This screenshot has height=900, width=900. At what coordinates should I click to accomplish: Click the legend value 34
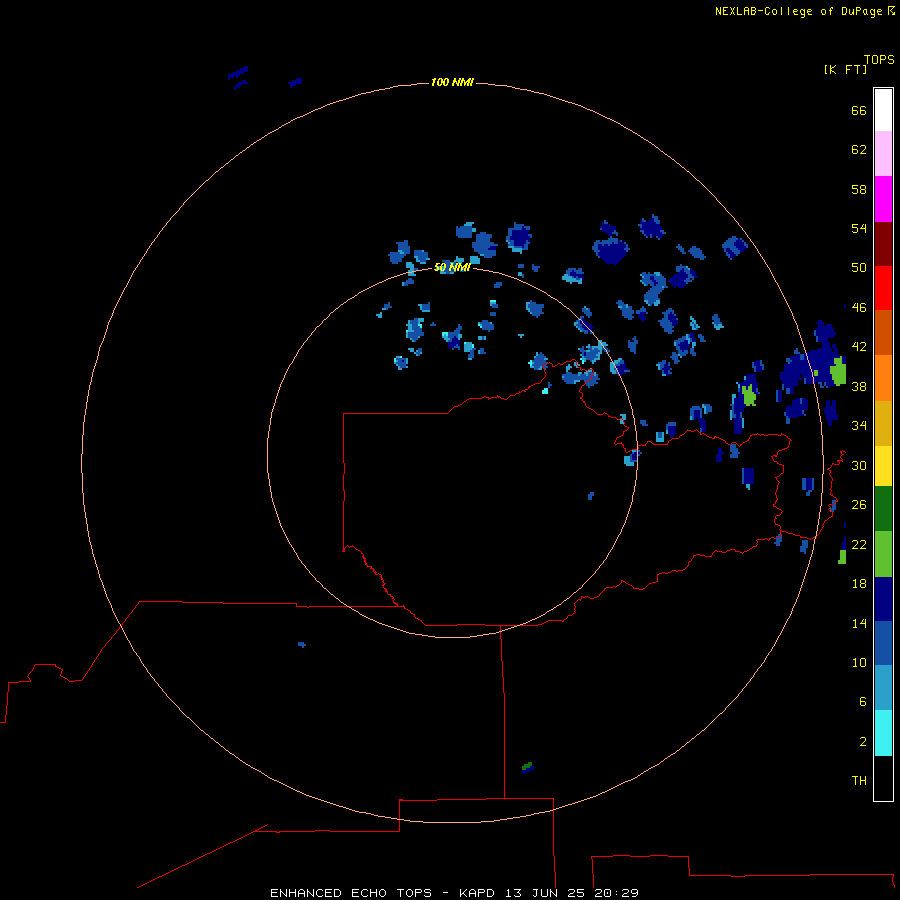pos(859,426)
